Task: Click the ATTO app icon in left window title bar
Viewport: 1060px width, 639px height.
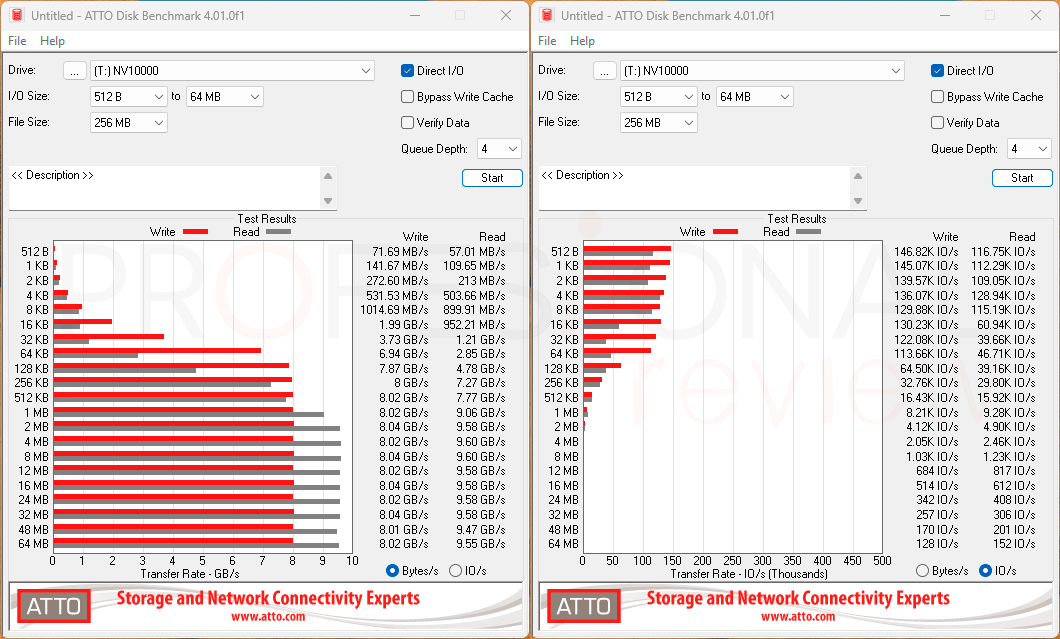Action: click(17, 15)
